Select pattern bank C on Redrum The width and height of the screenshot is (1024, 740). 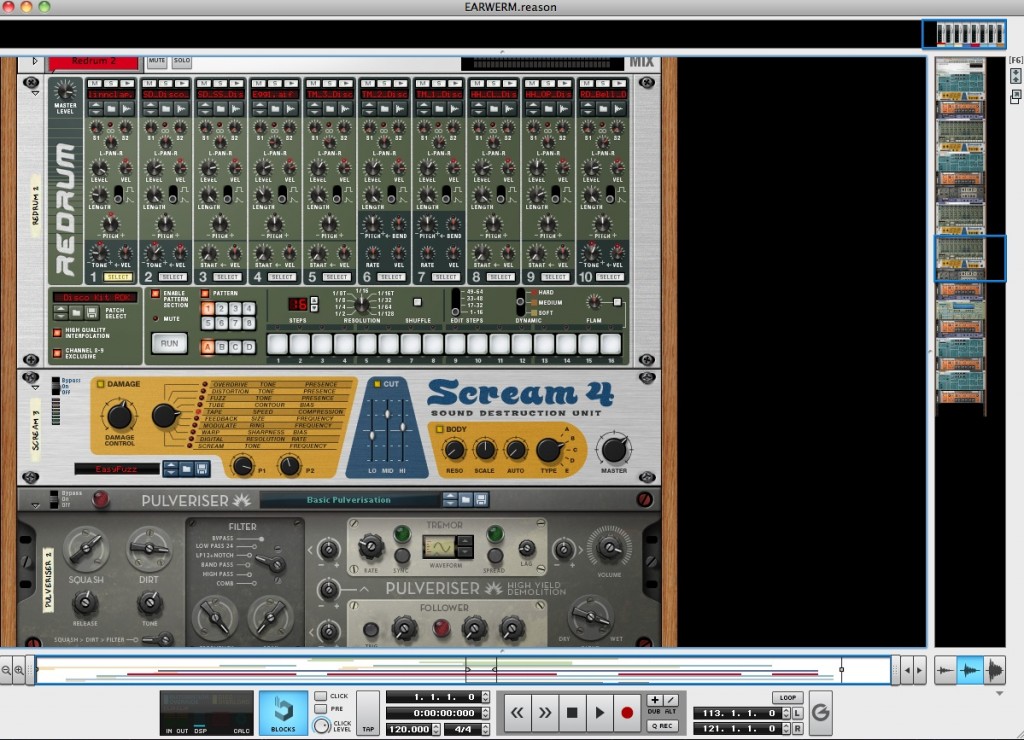235,347
